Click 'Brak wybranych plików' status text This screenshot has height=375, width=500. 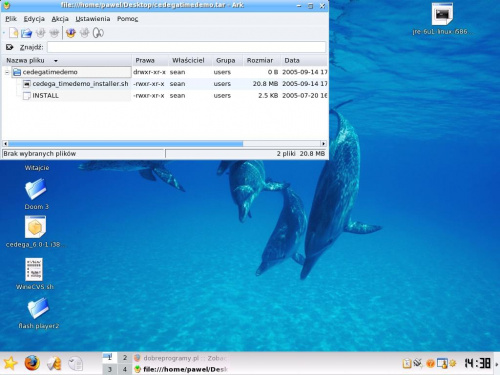40,154
